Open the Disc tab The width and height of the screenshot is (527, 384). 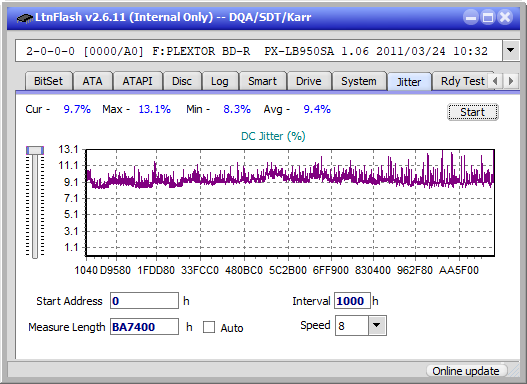182,81
